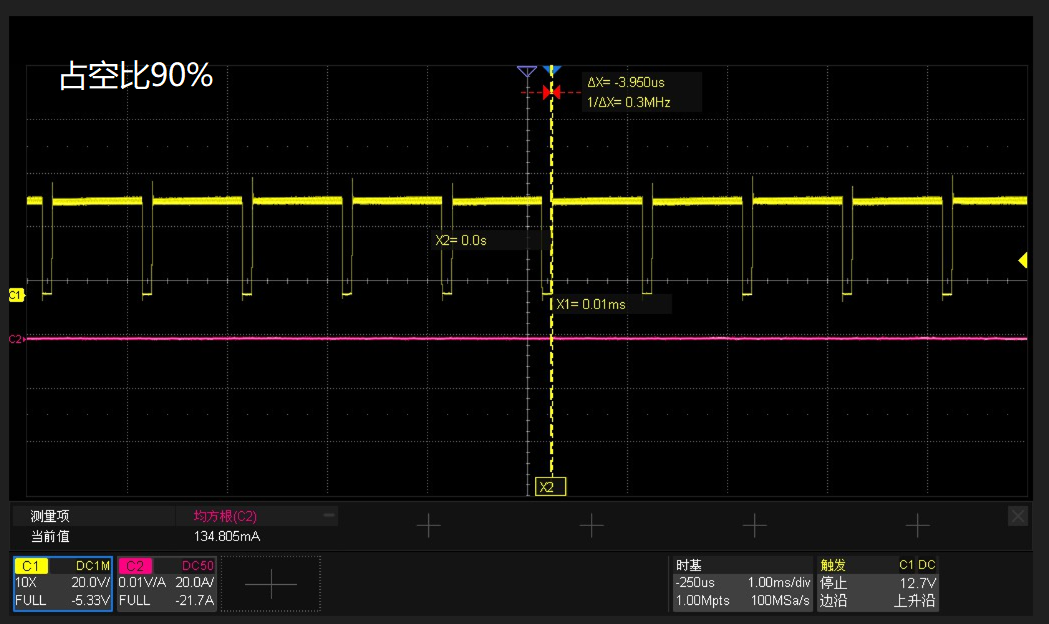Click the 当前值 row label

(x=50, y=536)
